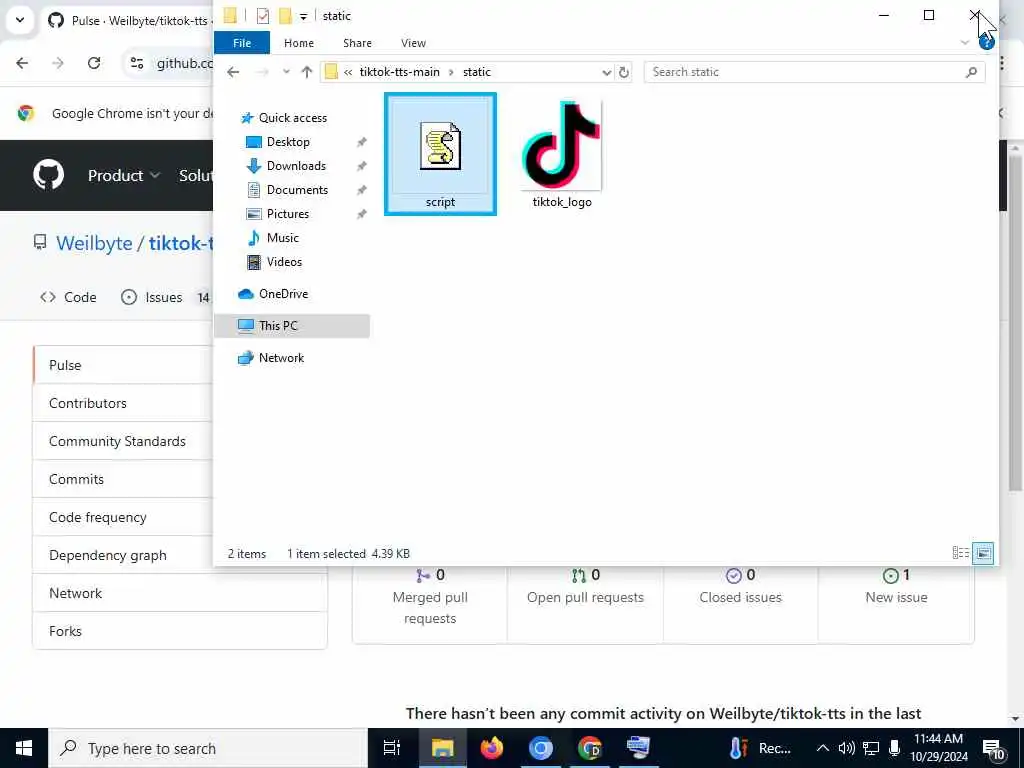This screenshot has width=1024, height=768.
Task: Select Pulse in GitHub insights sidebar
Action: [123, 366]
